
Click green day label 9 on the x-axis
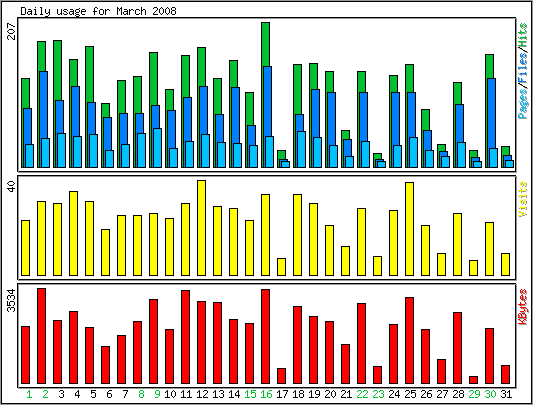[x=157, y=394]
